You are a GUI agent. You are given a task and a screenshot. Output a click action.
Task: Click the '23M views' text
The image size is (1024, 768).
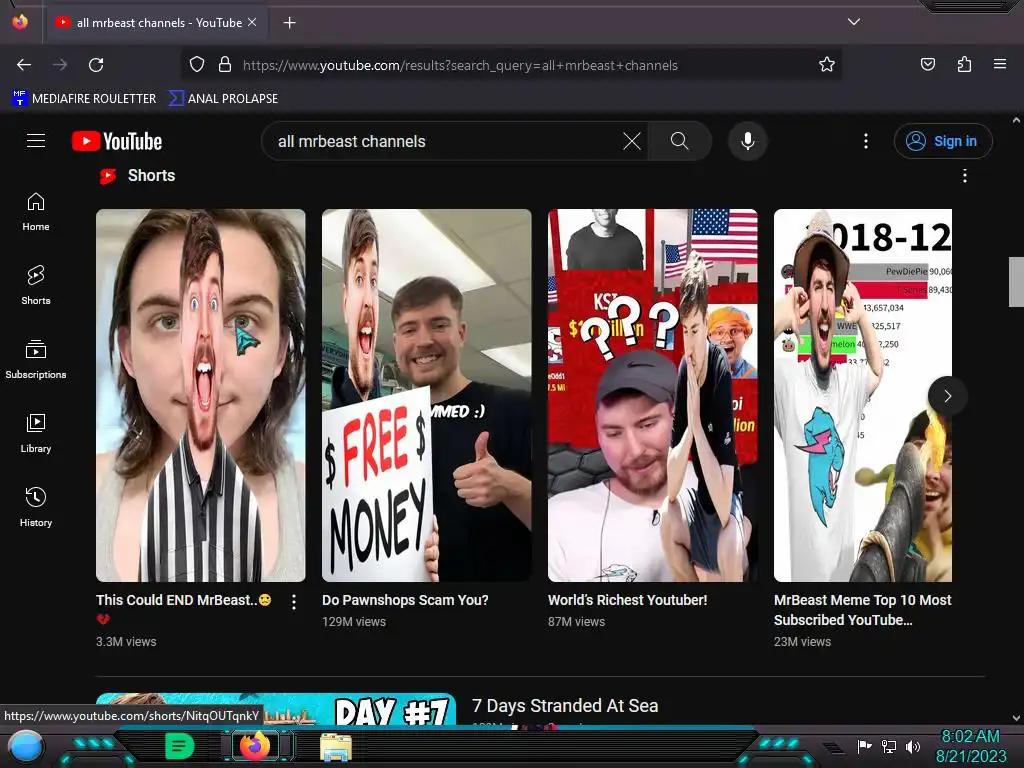803,642
